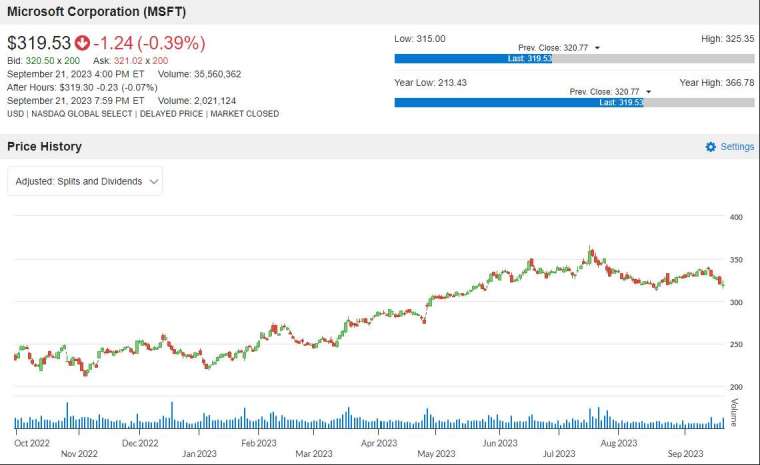The image size is (760, 465).
Task: Click the Ask 321.02 value
Action: (x=128, y=61)
